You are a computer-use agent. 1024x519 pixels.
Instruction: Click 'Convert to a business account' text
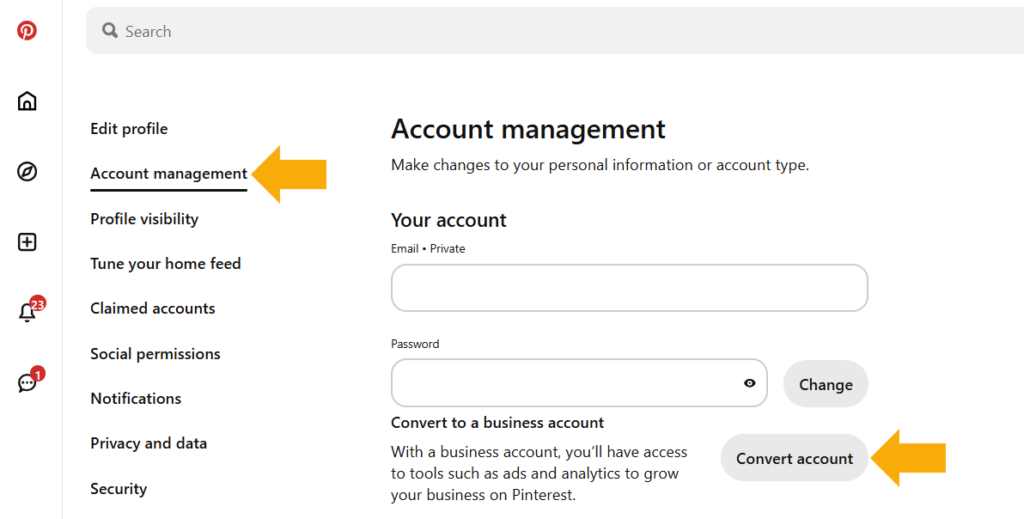tap(498, 423)
